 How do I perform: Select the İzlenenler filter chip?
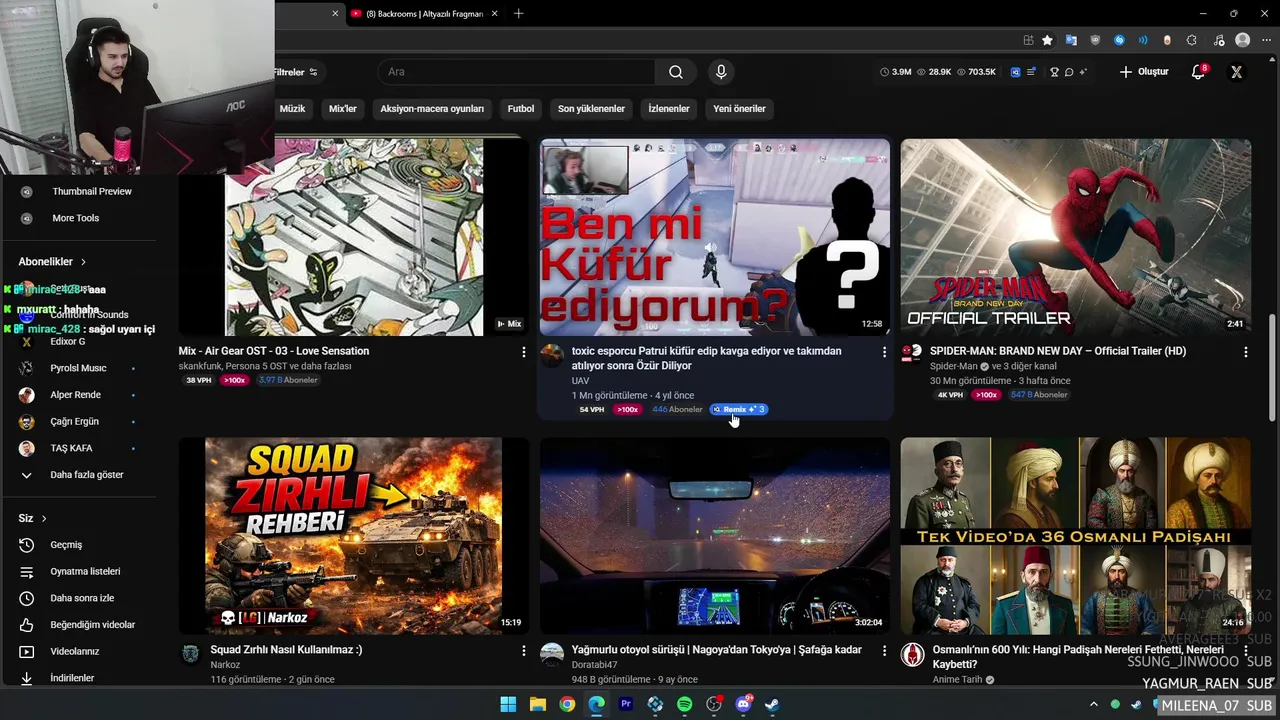click(669, 109)
